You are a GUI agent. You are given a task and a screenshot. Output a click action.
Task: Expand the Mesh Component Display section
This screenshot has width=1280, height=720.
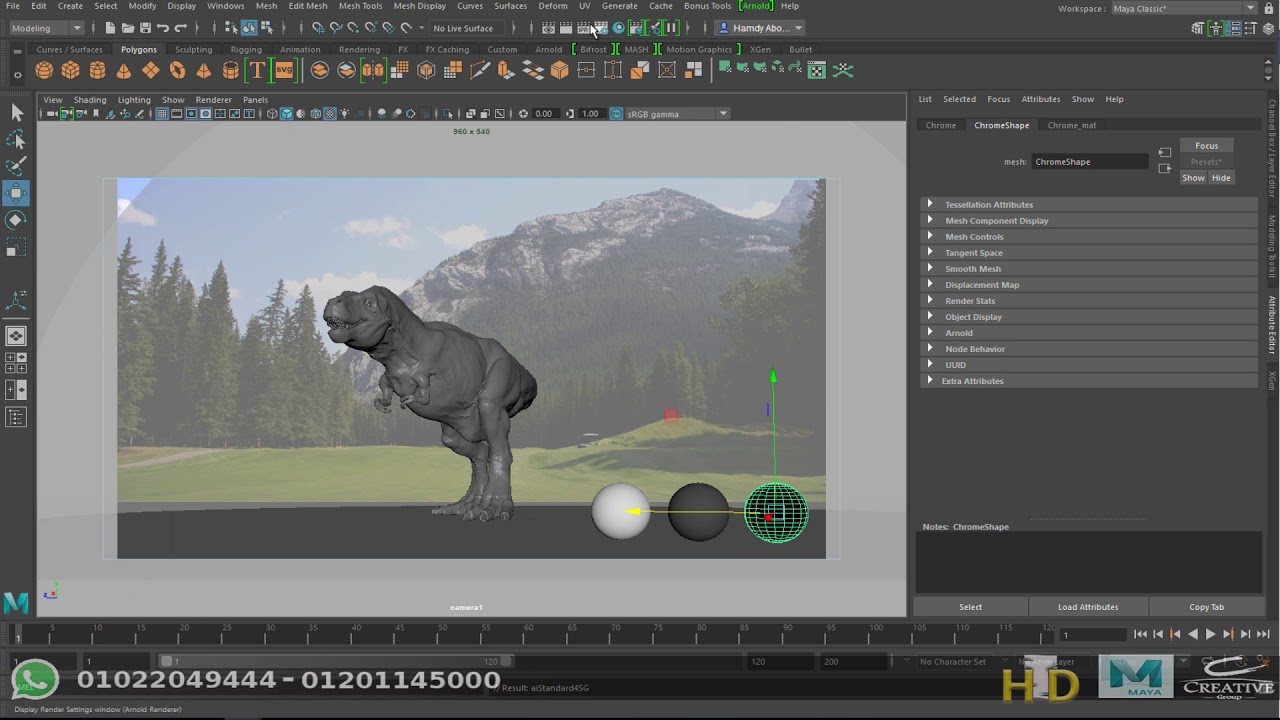tap(1088, 220)
